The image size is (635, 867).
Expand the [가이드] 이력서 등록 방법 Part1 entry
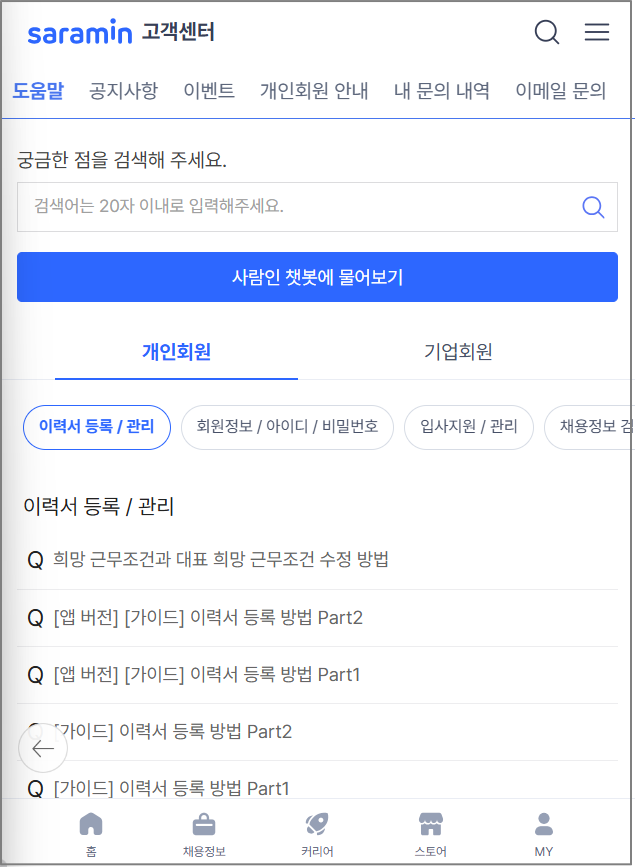(174, 789)
